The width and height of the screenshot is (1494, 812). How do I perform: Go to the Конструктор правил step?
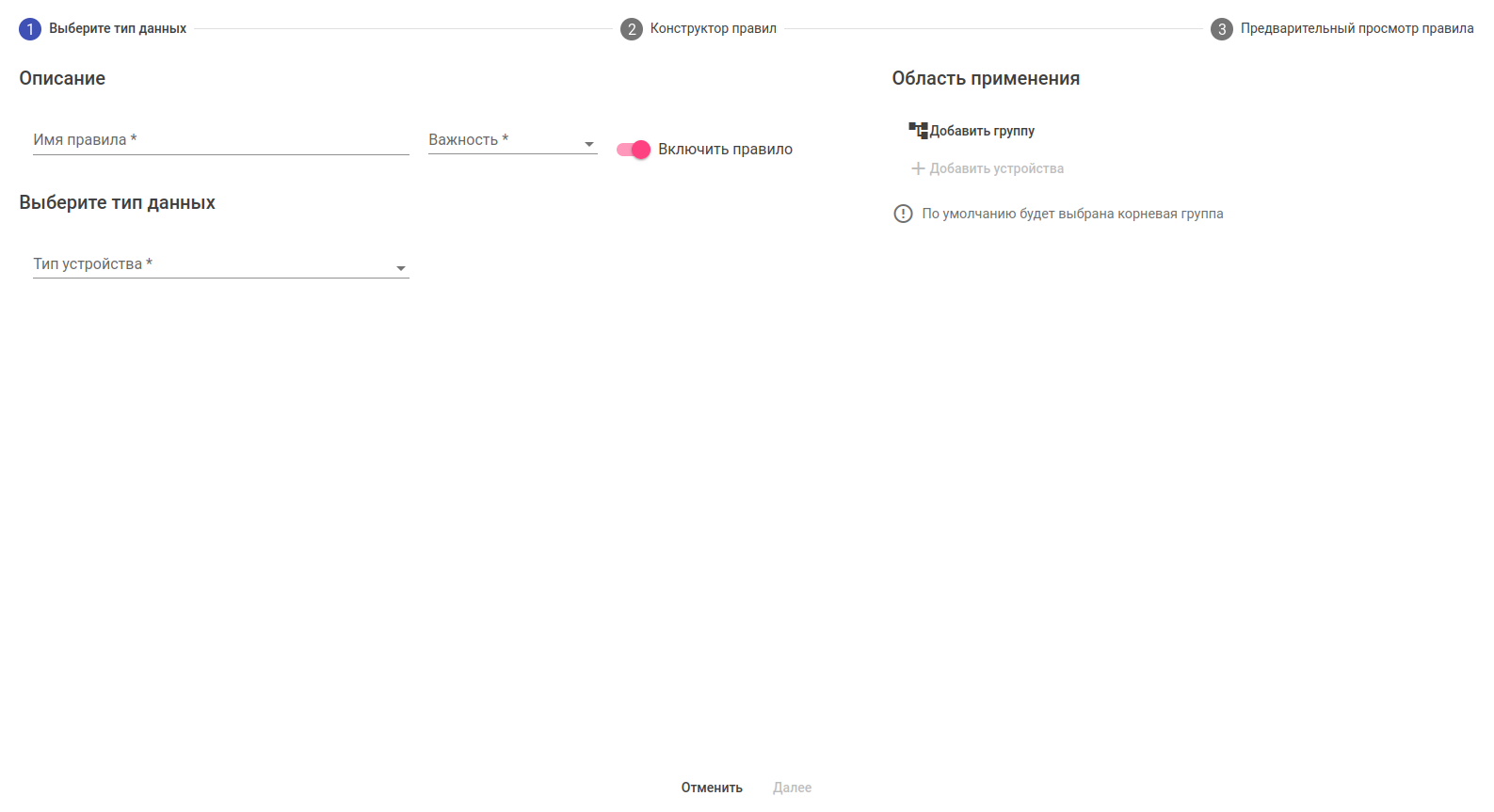713,29
